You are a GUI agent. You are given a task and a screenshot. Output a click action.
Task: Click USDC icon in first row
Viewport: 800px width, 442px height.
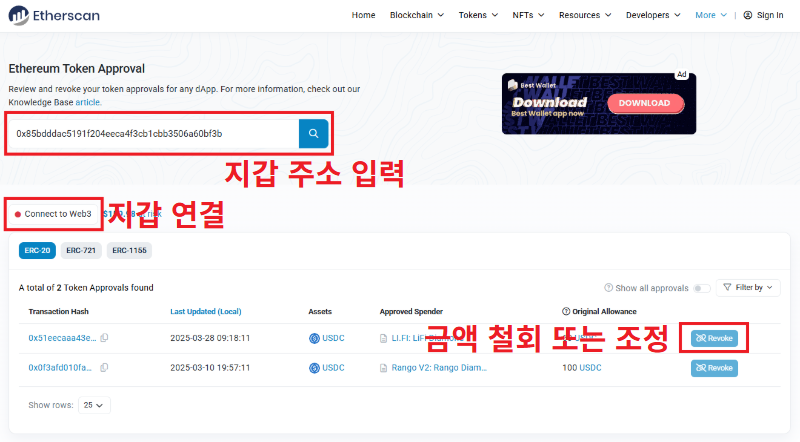(314, 338)
